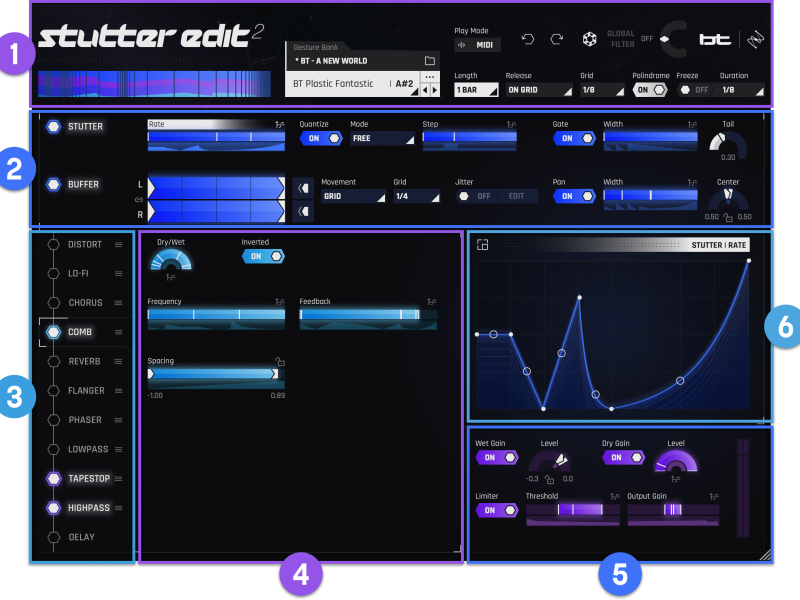Open the three-dot gesture preset menu
The height and width of the screenshot is (600, 800).
coord(430,77)
